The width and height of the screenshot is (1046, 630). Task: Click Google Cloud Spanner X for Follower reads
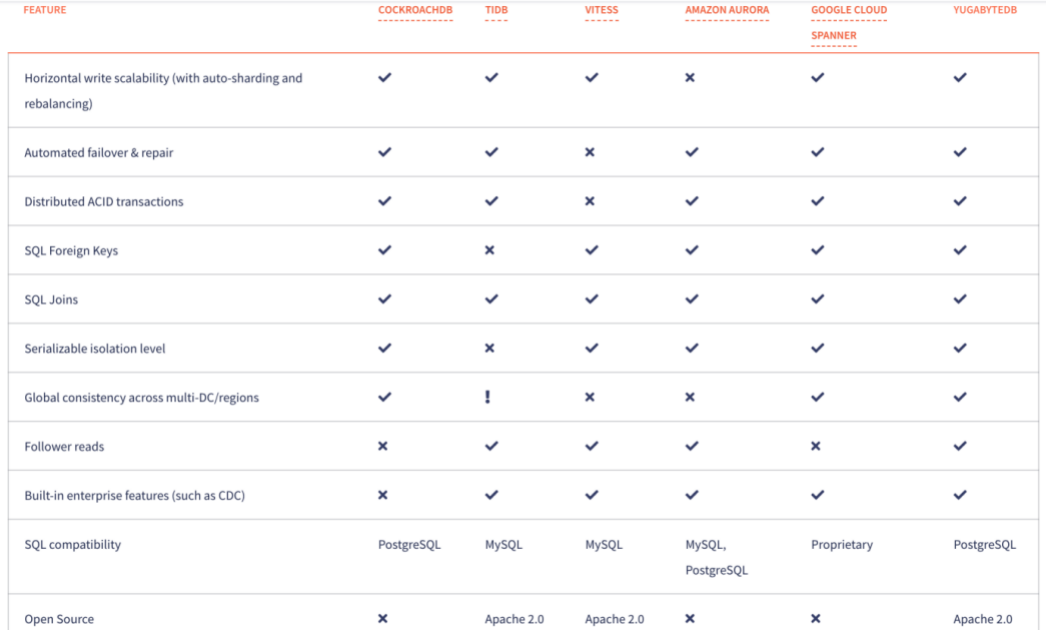816,447
